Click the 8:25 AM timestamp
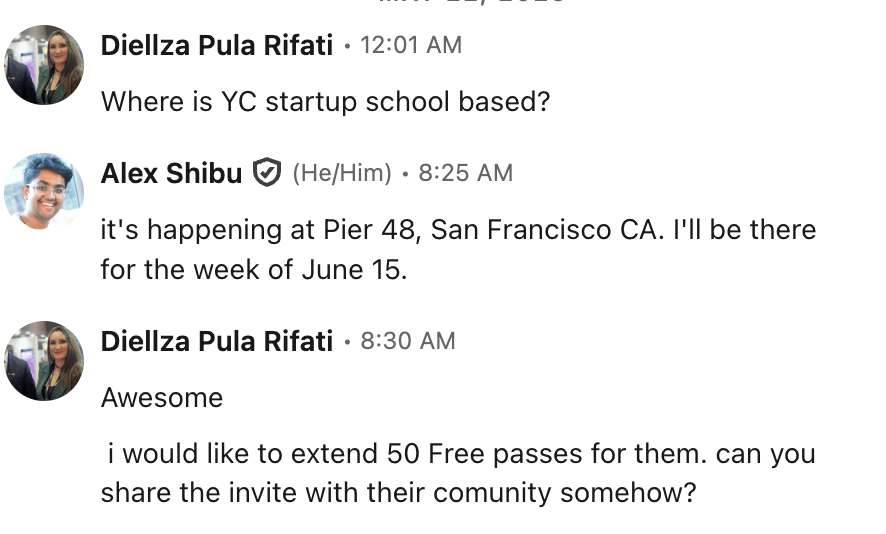This screenshot has height=534, width=886. [465, 173]
